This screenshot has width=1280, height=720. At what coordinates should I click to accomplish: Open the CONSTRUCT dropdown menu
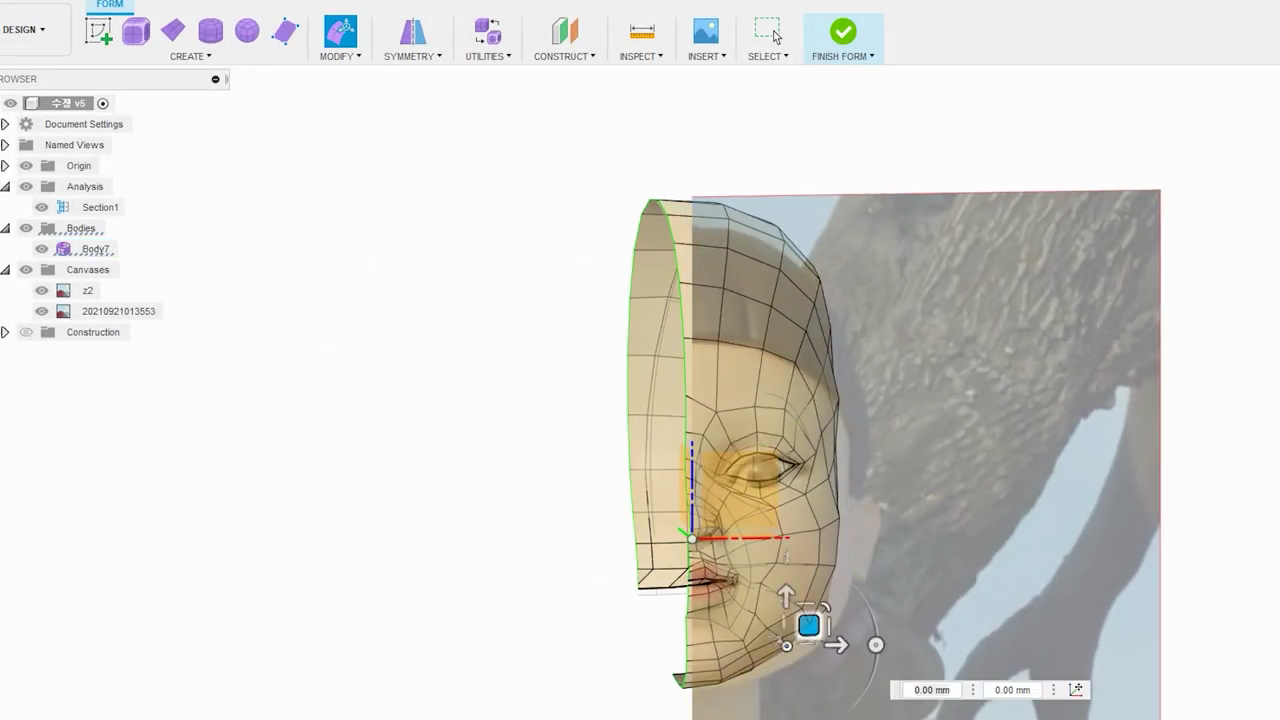click(565, 56)
